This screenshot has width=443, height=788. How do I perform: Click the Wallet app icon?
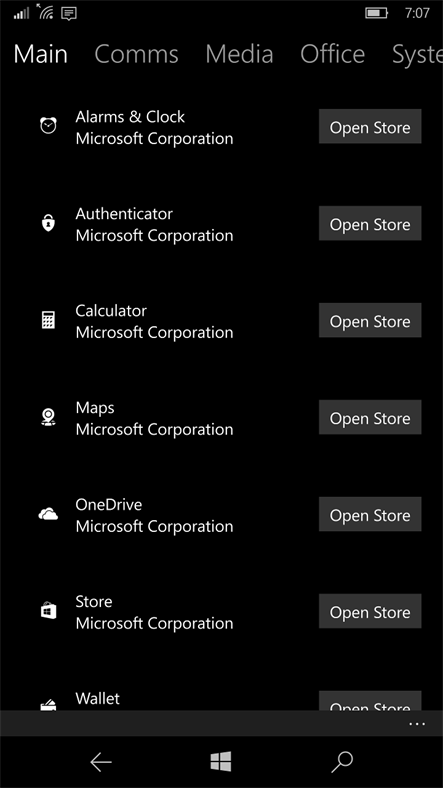(48, 705)
